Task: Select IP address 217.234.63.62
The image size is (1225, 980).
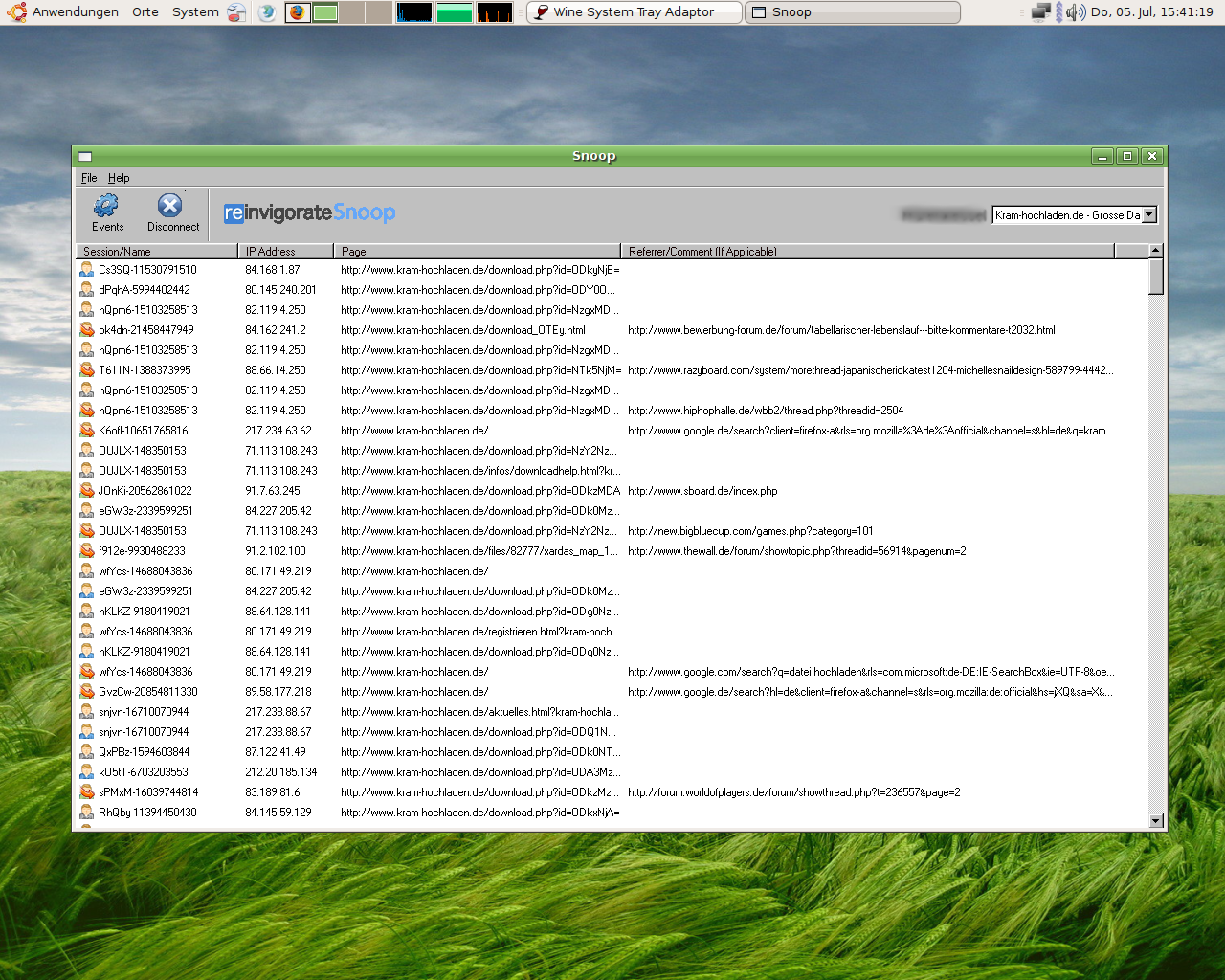Action: coord(278,431)
